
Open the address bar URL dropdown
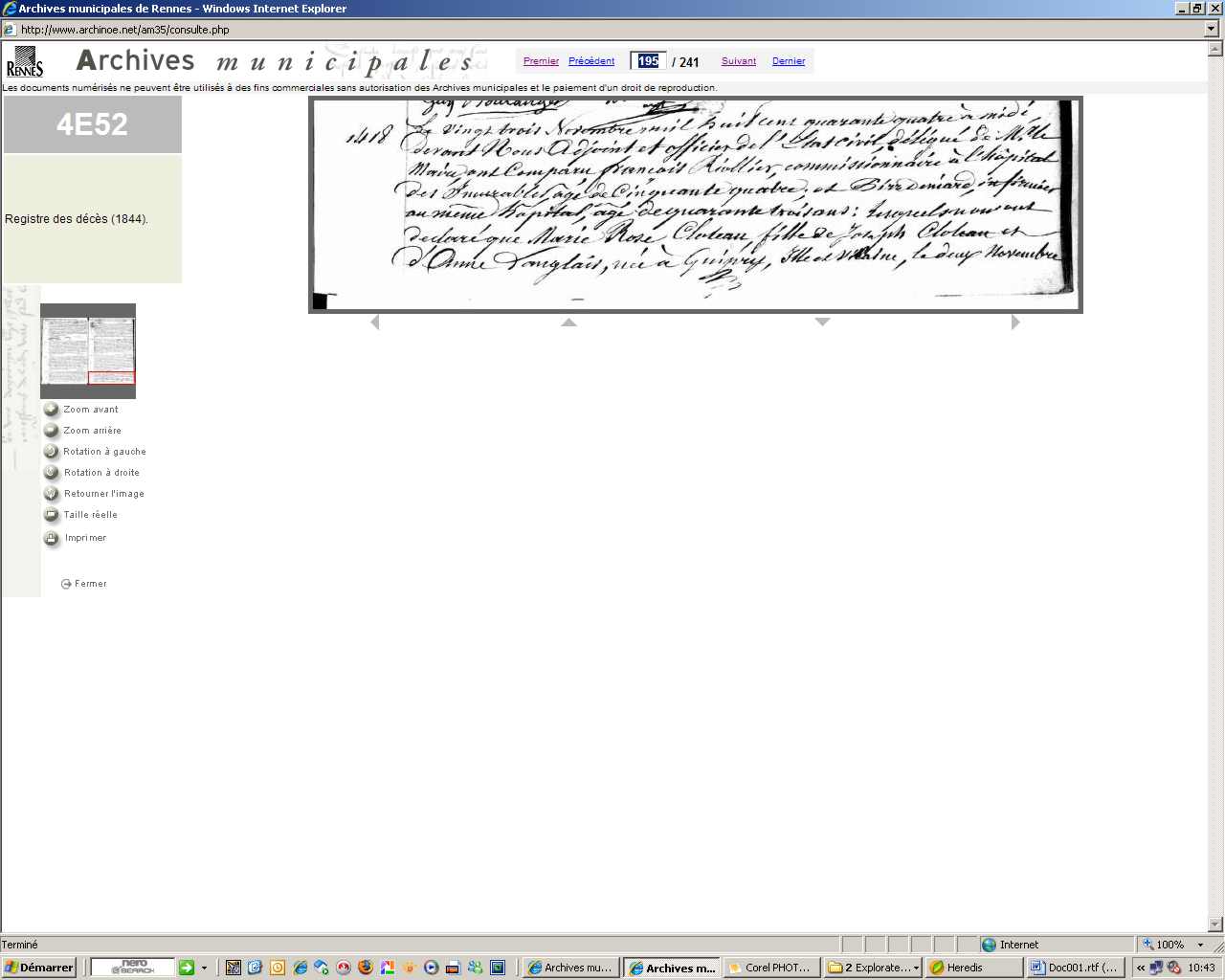click(1212, 30)
